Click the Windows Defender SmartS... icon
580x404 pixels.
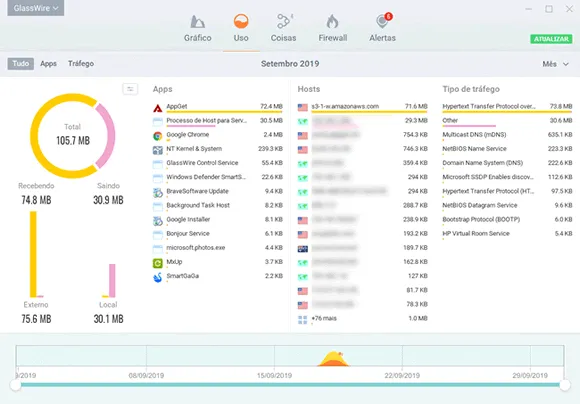(x=158, y=178)
